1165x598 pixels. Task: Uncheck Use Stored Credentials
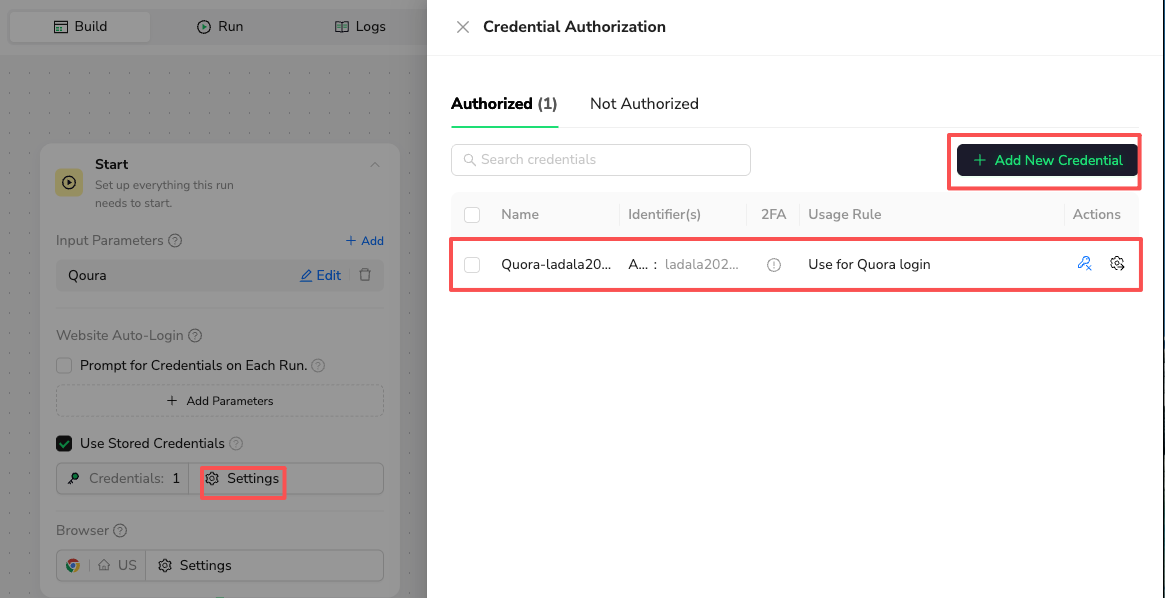pos(64,443)
